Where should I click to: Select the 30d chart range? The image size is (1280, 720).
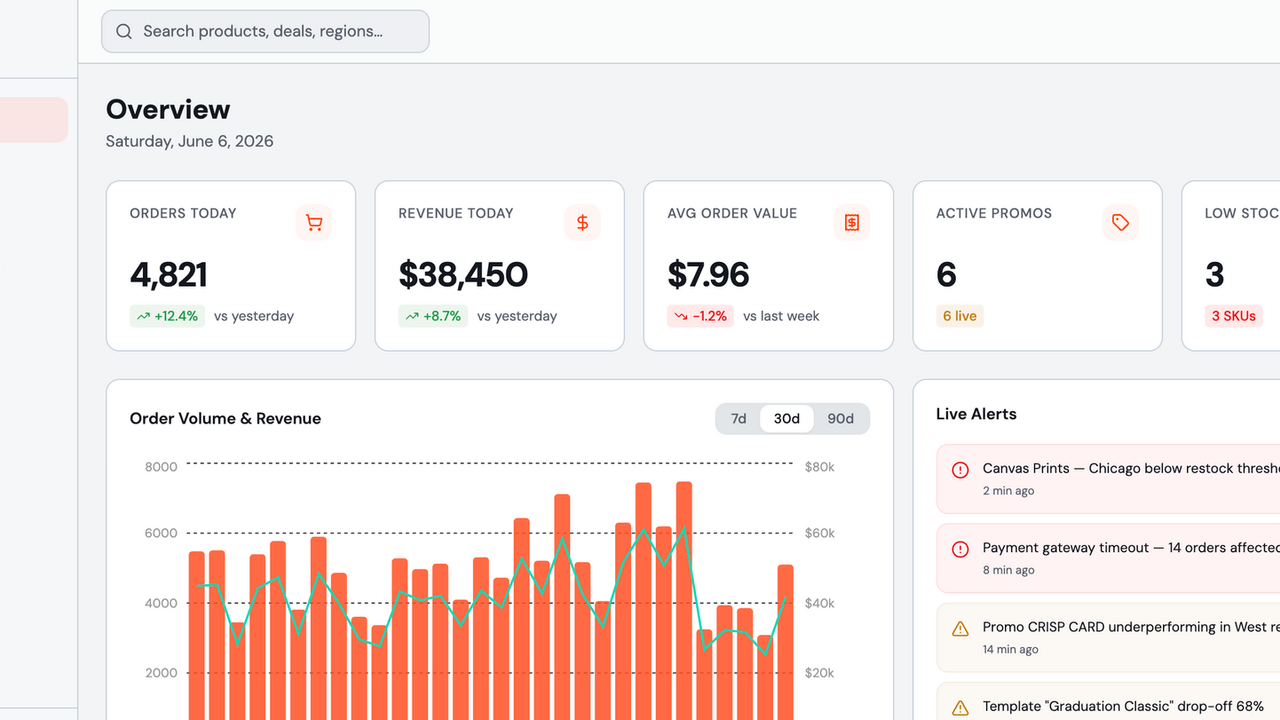[x=787, y=419]
